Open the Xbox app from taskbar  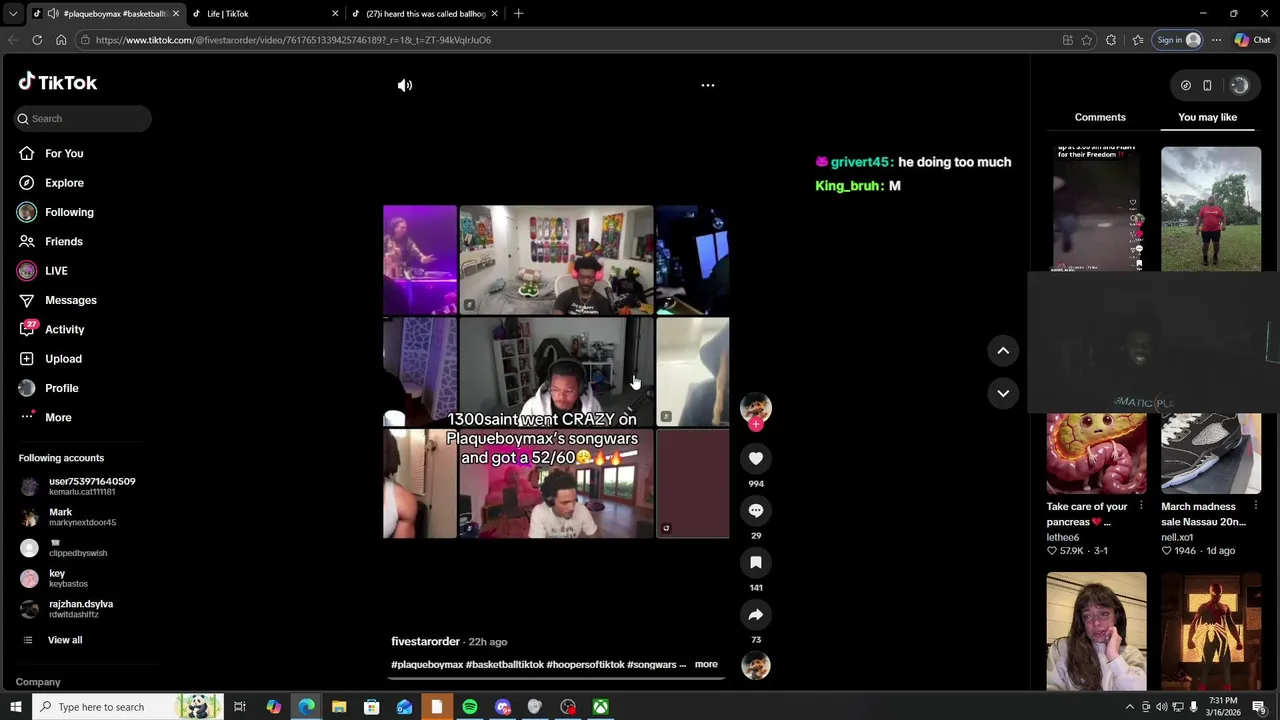point(601,707)
